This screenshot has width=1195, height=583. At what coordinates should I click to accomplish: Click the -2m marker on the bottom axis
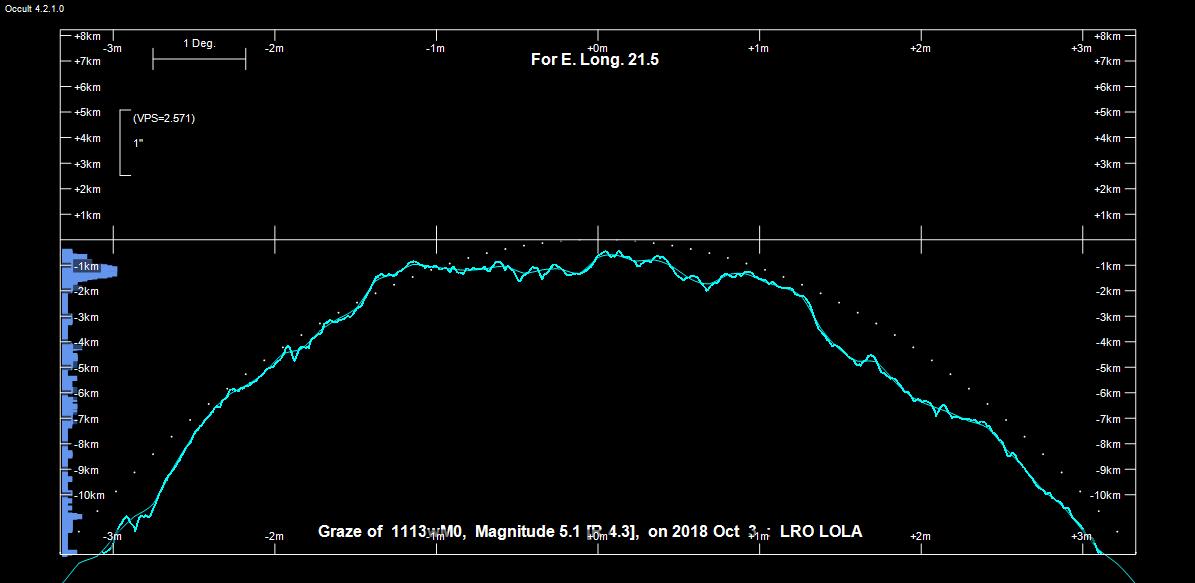[274, 537]
